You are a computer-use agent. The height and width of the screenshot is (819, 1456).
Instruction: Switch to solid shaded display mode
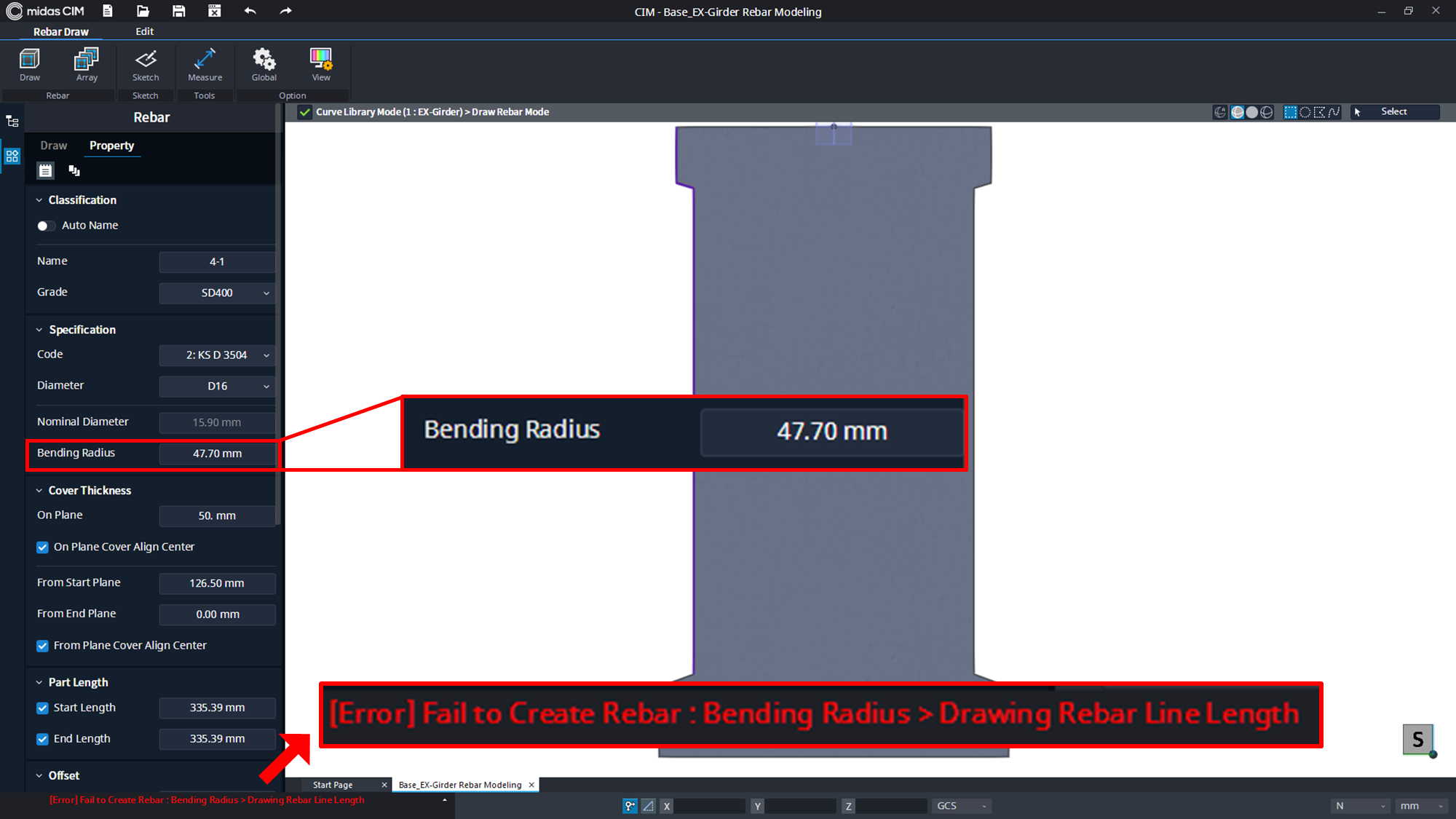pos(1251,112)
